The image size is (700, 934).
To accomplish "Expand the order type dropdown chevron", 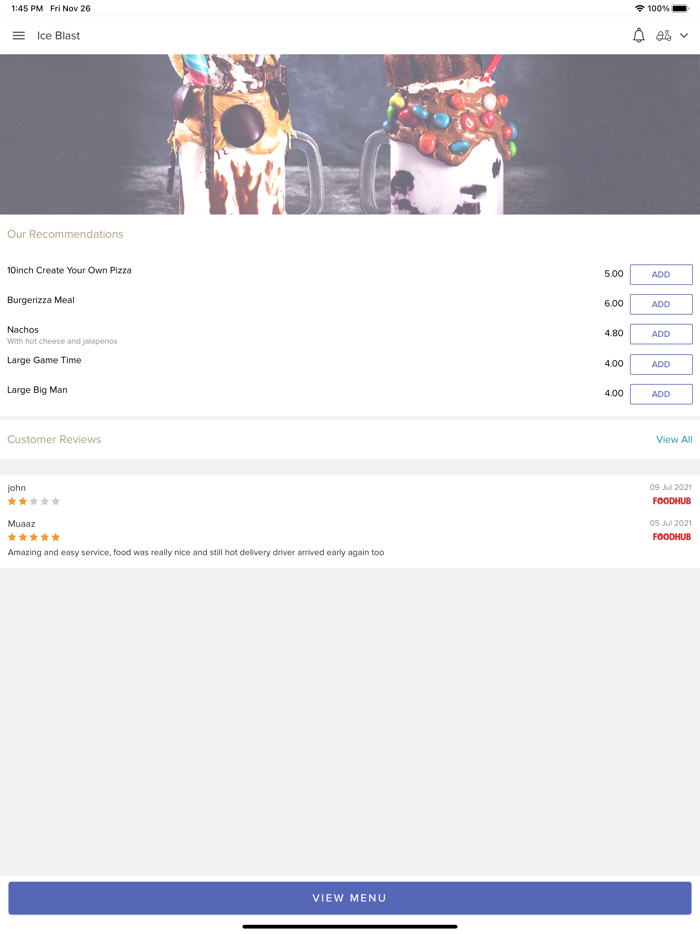I will [684, 36].
